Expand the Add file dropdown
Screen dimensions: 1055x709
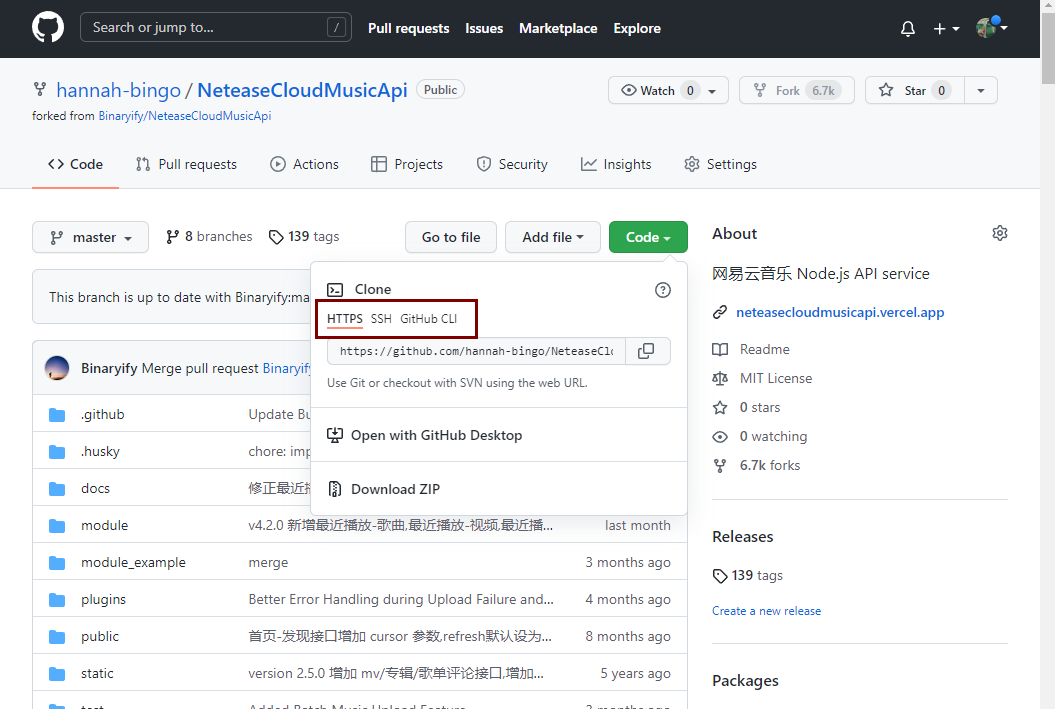pyautogui.click(x=552, y=237)
